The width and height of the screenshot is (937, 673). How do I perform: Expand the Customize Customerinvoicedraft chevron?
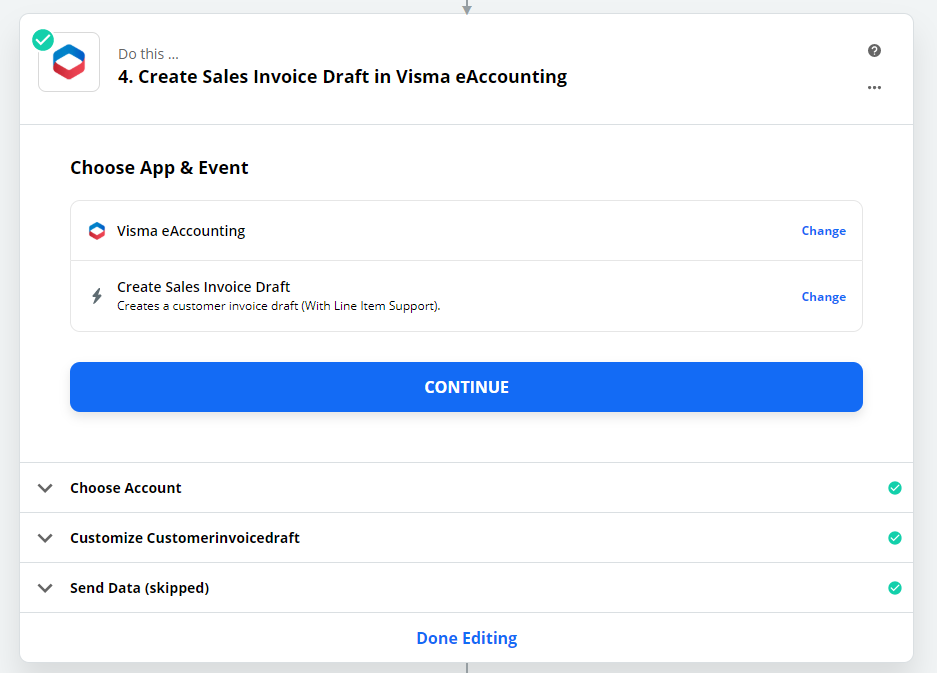[45, 538]
